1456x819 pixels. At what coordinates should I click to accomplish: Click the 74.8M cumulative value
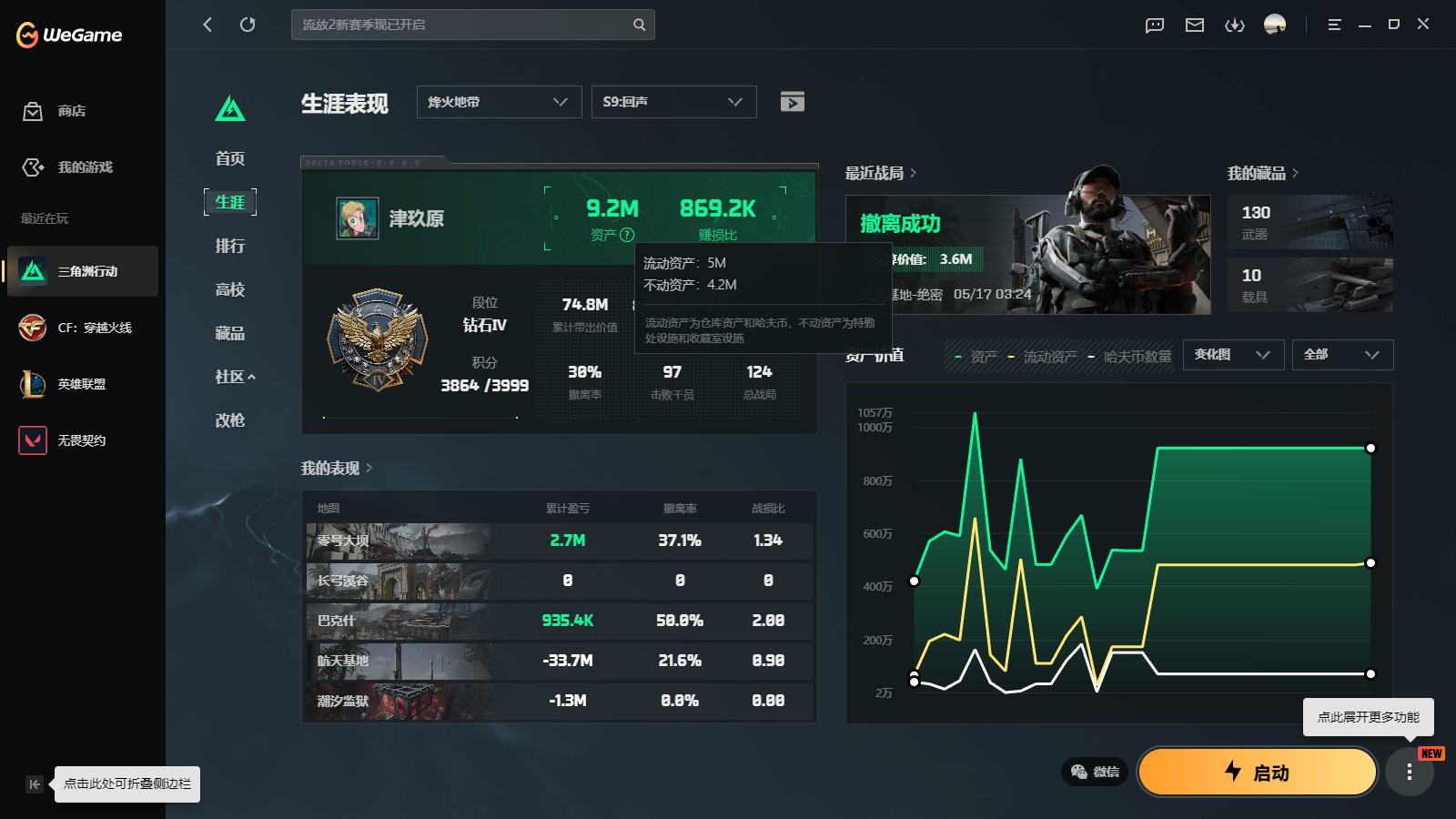585,305
